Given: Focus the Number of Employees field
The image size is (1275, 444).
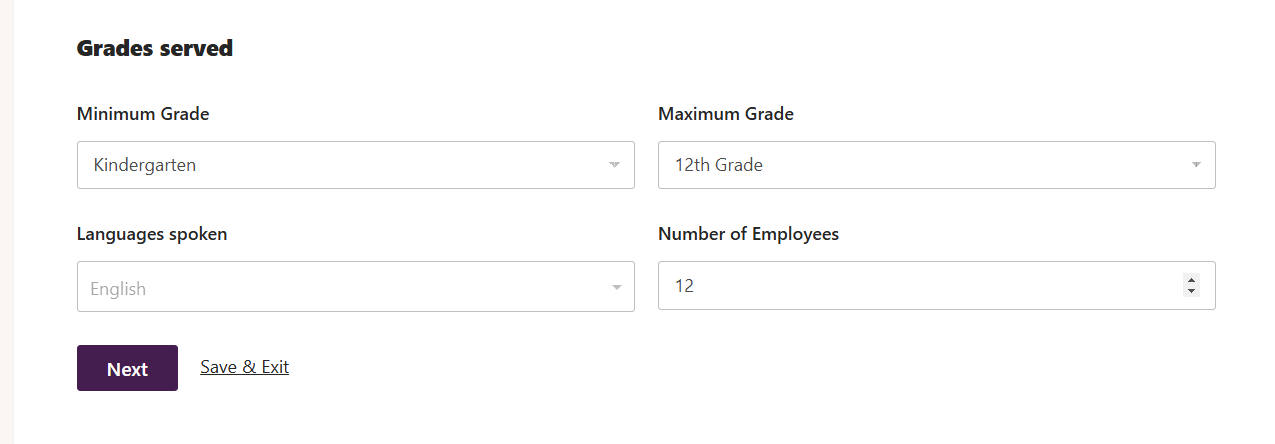Looking at the screenshot, I should [x=937, y=286].
